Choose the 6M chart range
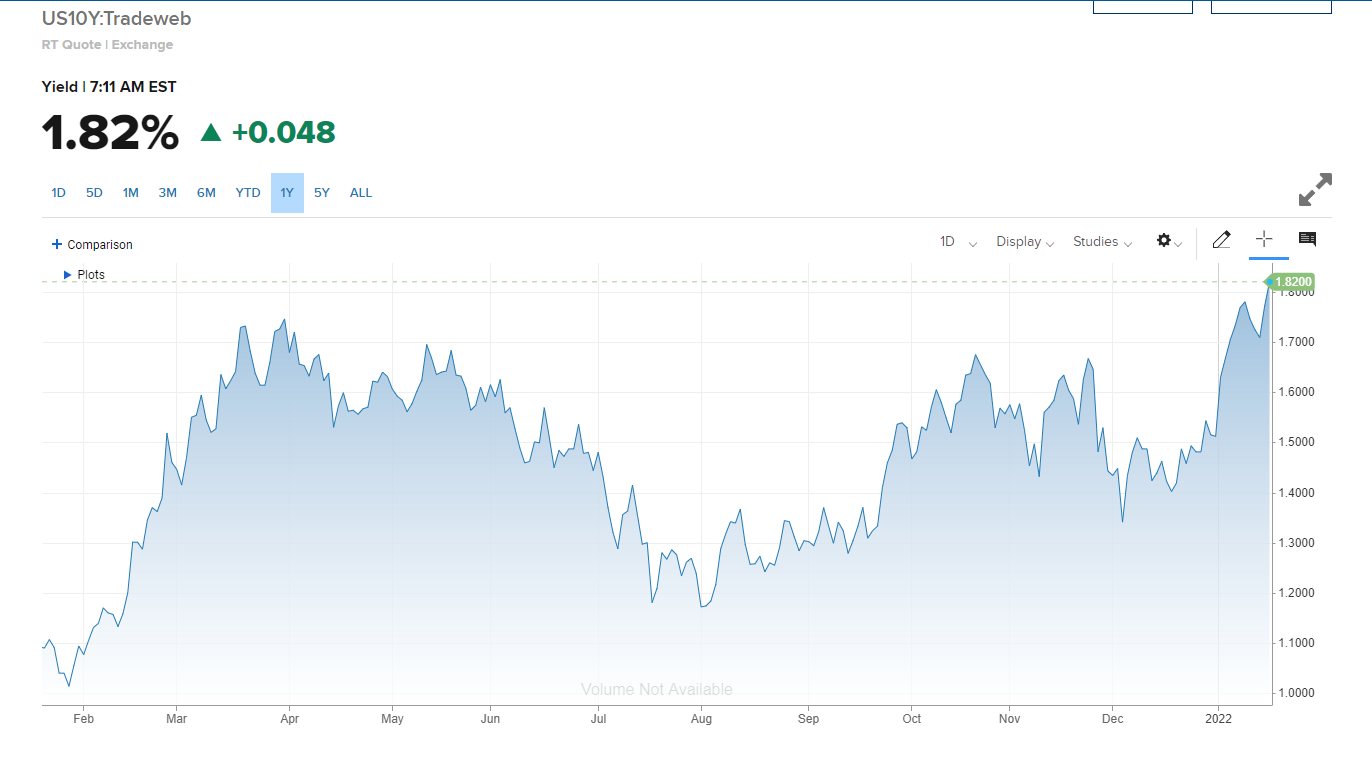Screen dimensions: 1372x760 click(x=206, y=193)
